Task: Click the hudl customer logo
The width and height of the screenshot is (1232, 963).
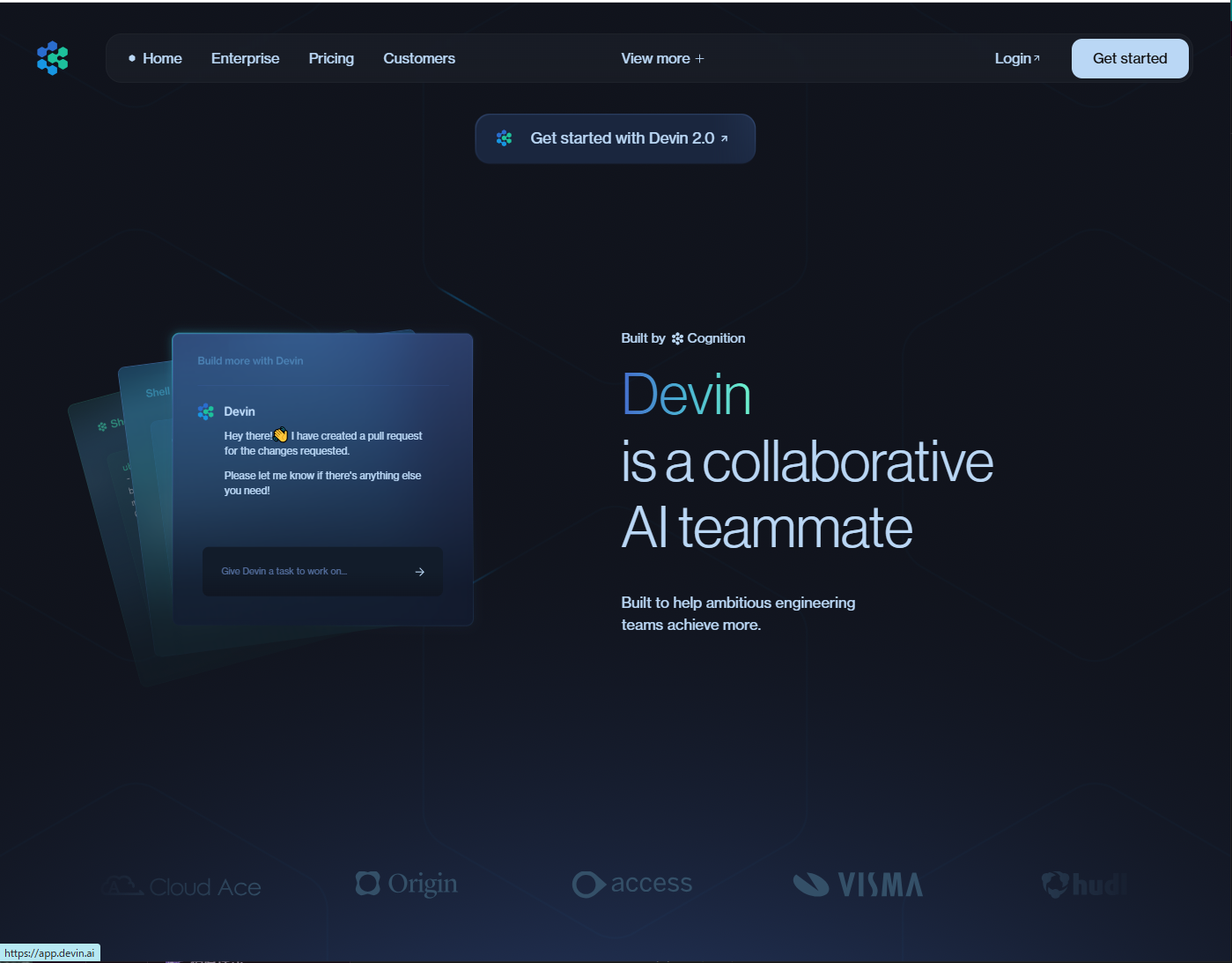Action: pos(1084,885)
